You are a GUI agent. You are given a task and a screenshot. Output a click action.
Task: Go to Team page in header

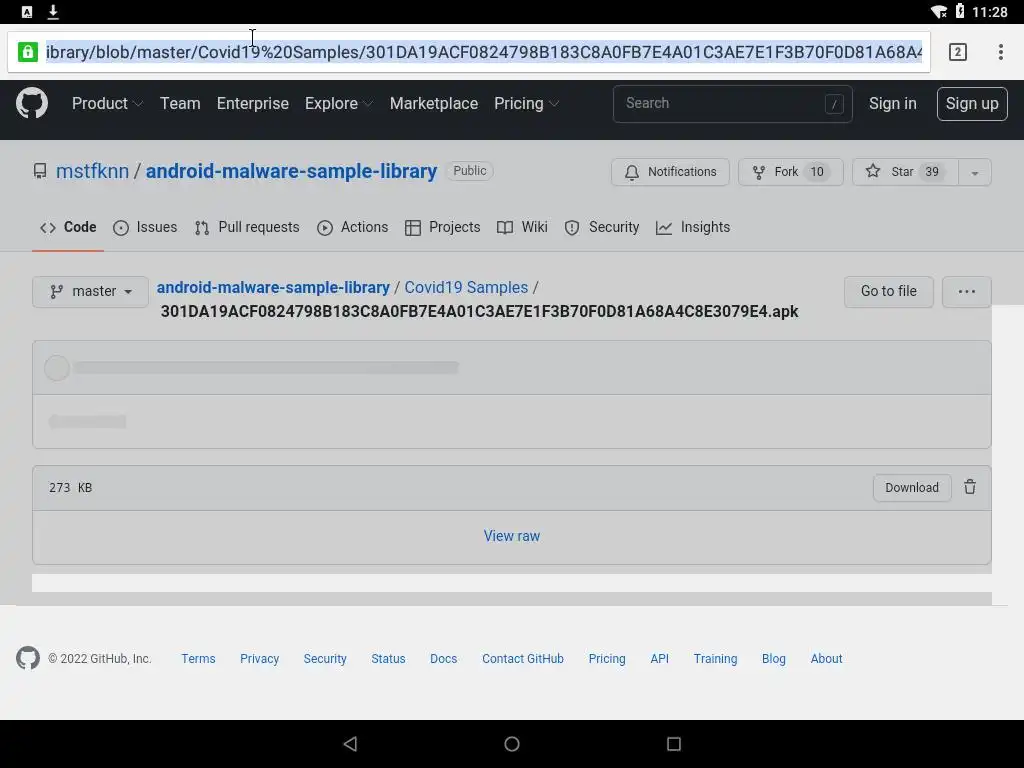pos(180,103)
